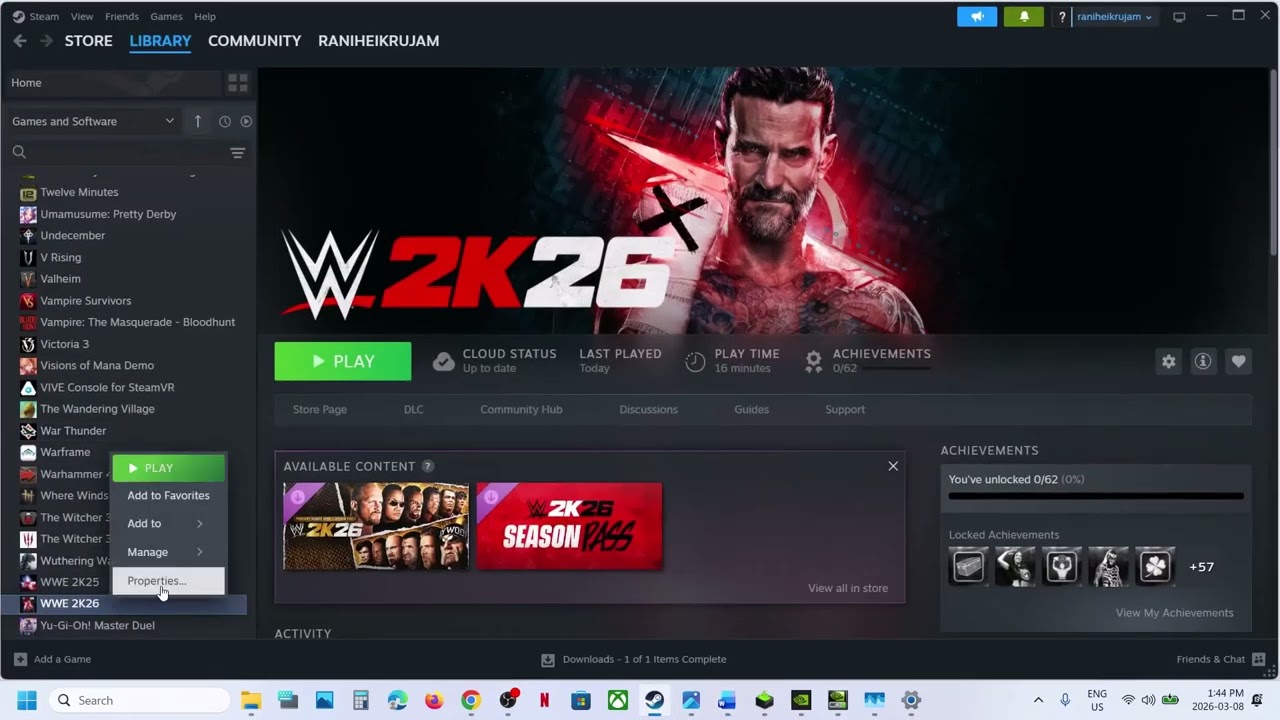The image size is (1280, 720).
Task: Switch library to grid collections view
Action: 238,83
